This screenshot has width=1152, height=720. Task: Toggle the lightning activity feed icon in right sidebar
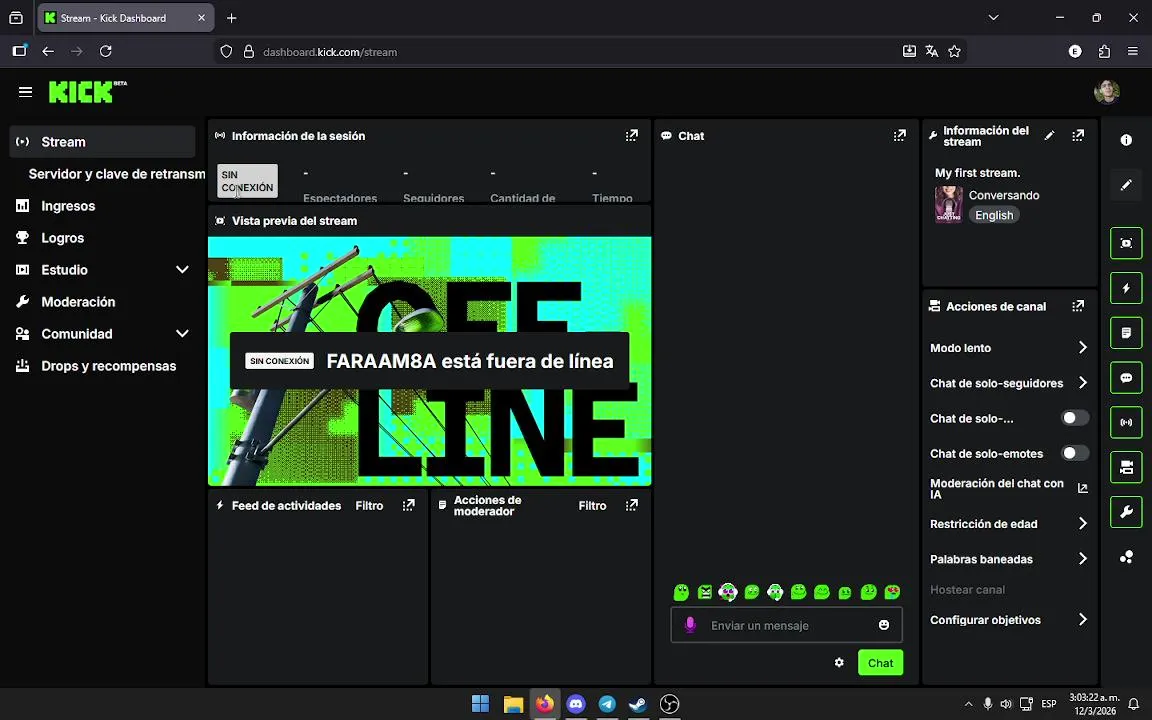point(1126,288)
